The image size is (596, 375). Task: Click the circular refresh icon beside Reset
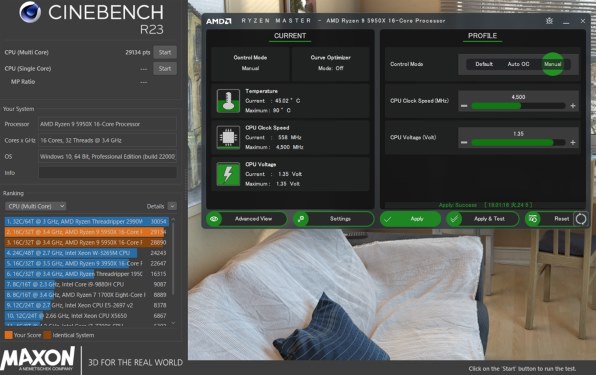pyautogui.click(x=581, y=219)
